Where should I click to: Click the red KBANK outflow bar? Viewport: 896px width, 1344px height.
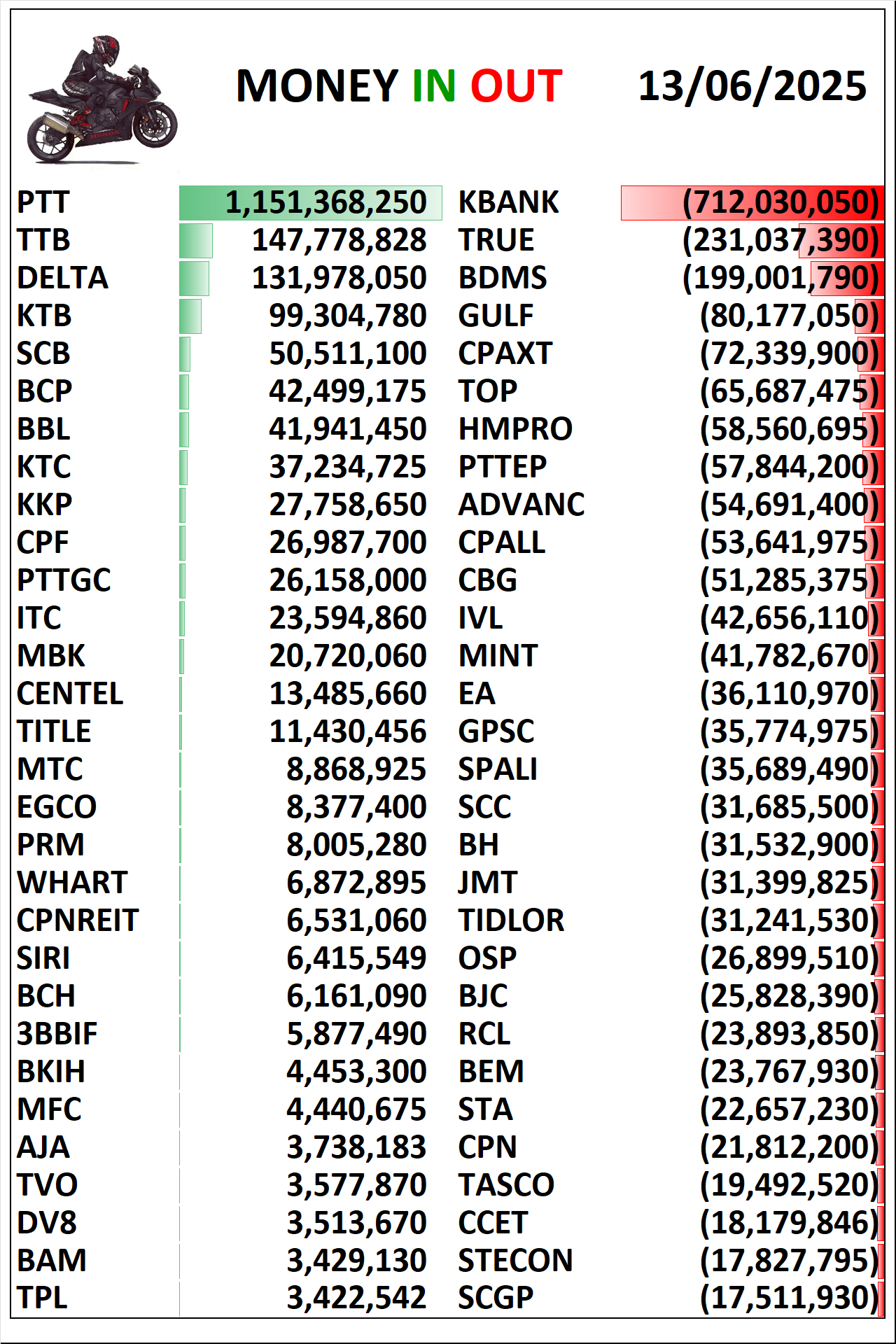752,203
